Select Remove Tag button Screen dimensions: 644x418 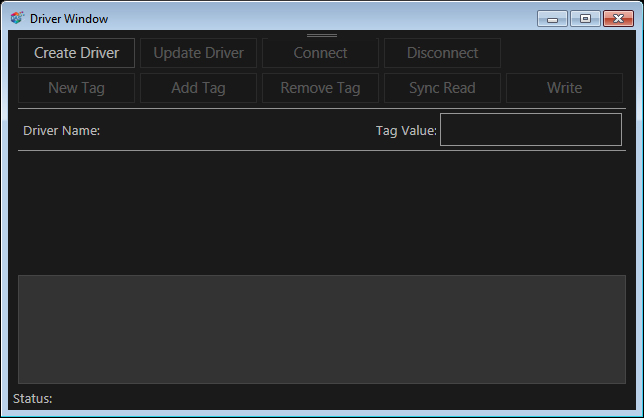pos(320,88)
